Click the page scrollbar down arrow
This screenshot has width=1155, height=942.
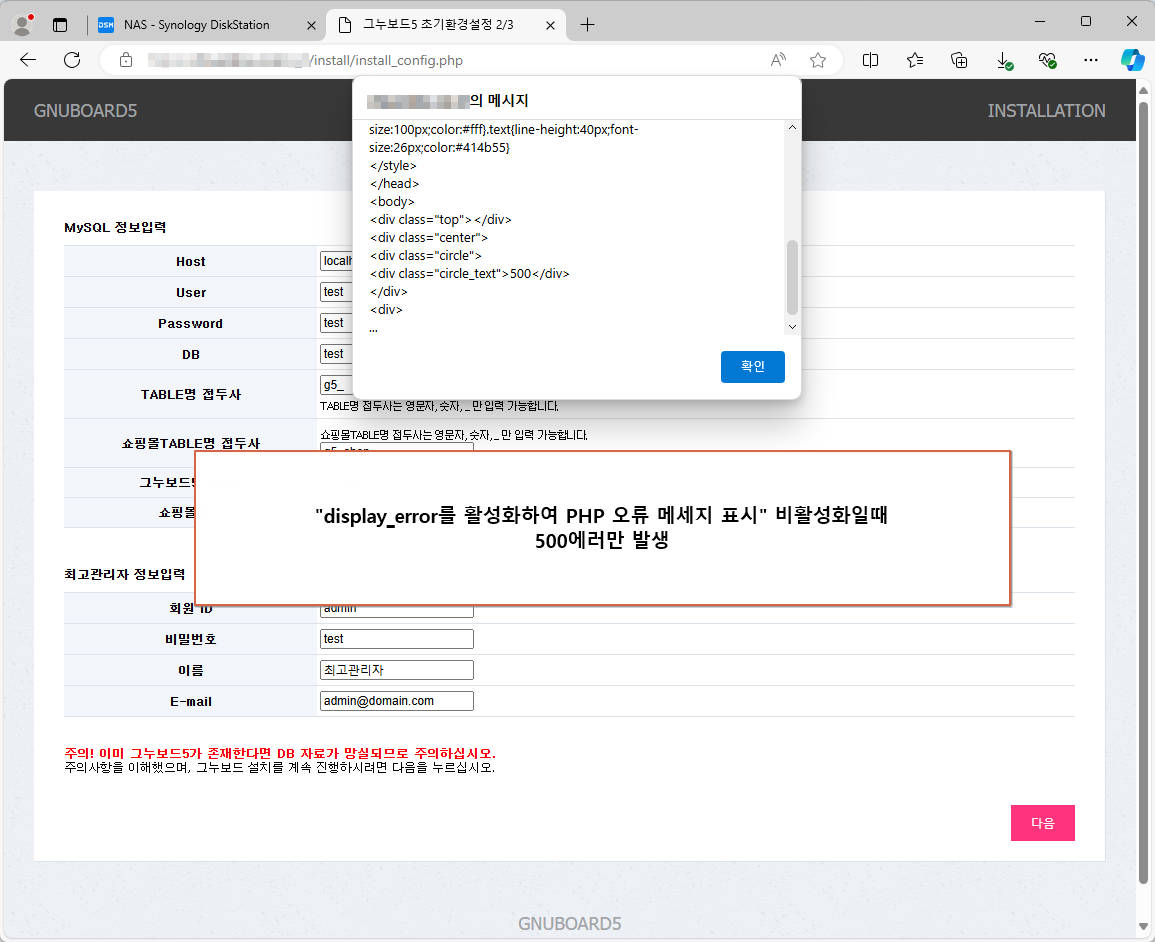click(x=1143, y=927)
